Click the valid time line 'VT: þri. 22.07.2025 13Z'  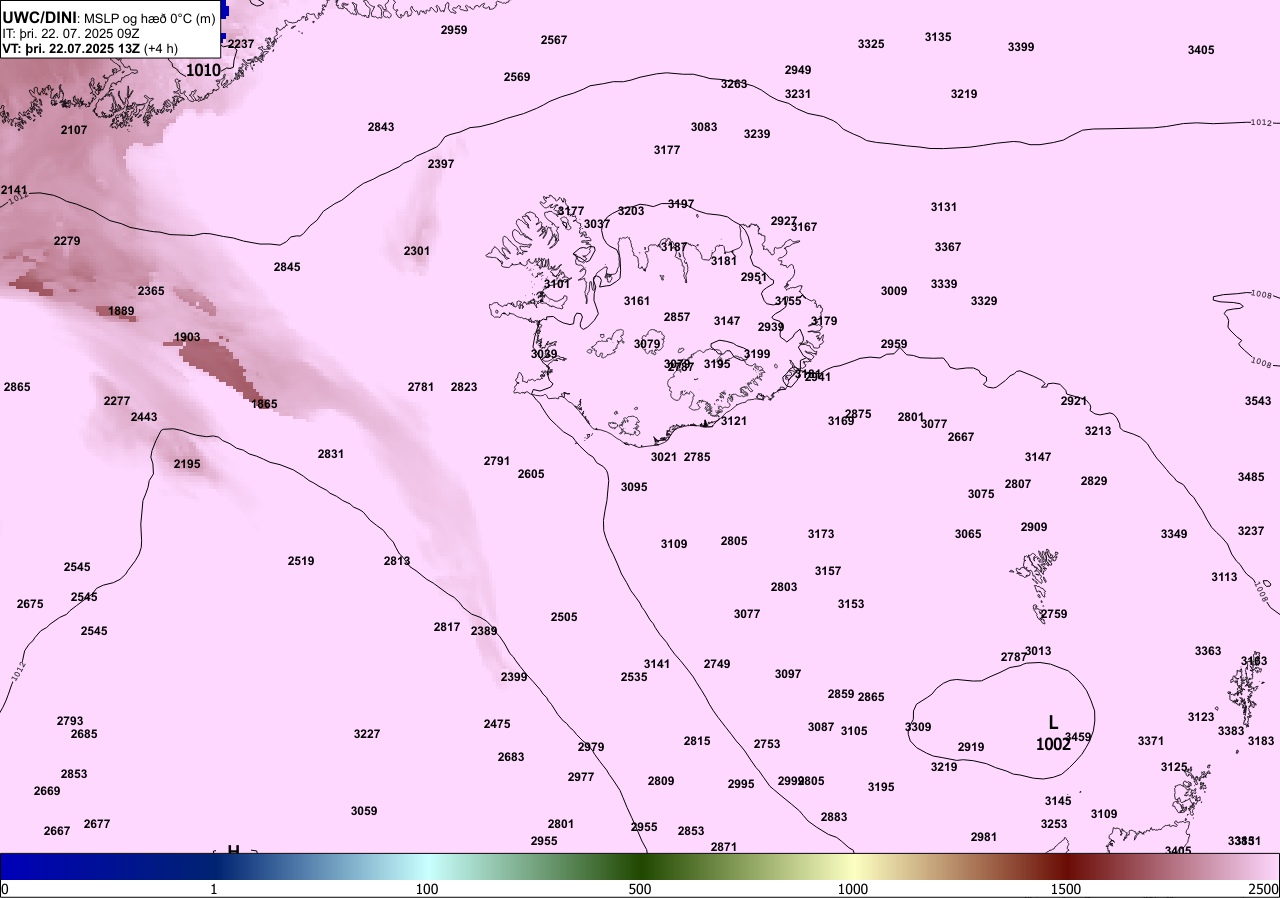tap(71, 48)
